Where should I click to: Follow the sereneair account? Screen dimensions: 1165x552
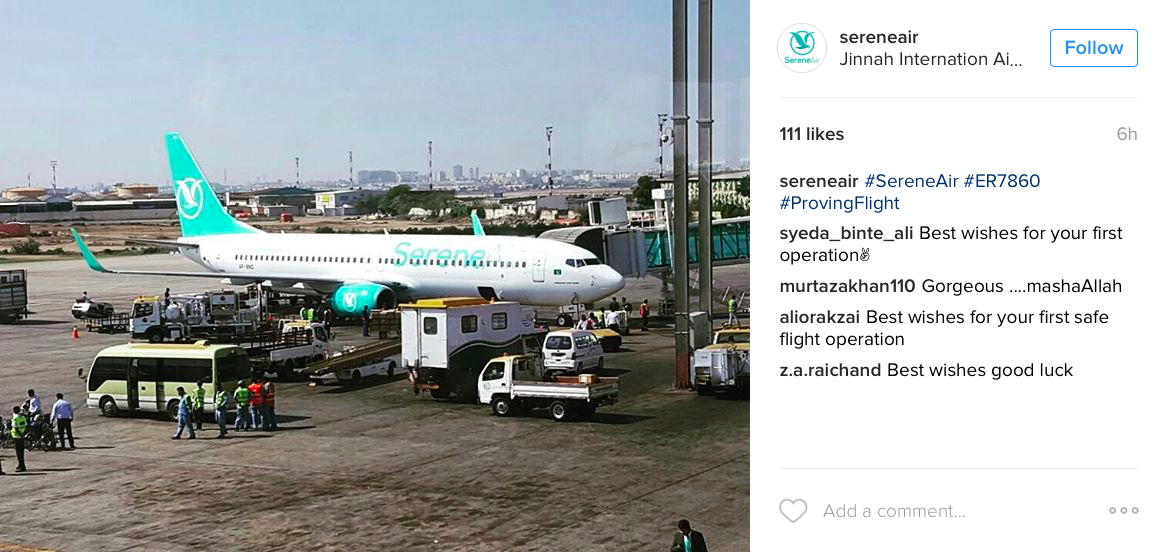(x=1094, y=48)
